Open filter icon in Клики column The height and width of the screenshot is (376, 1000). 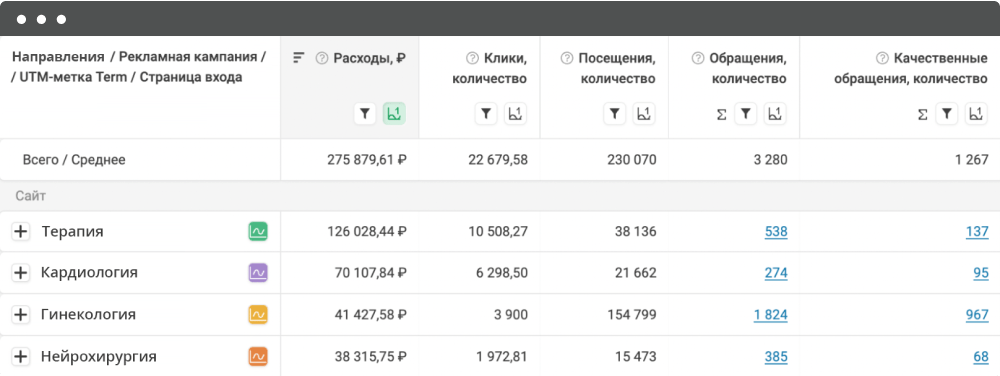coord(486,114)
